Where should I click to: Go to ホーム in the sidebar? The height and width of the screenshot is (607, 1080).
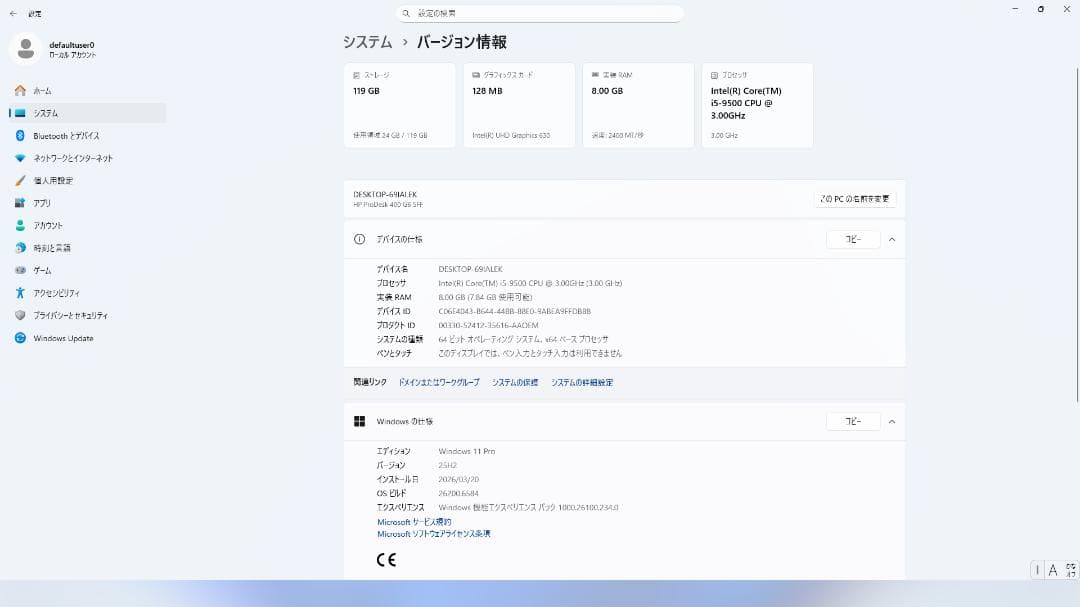pos(87,90)
